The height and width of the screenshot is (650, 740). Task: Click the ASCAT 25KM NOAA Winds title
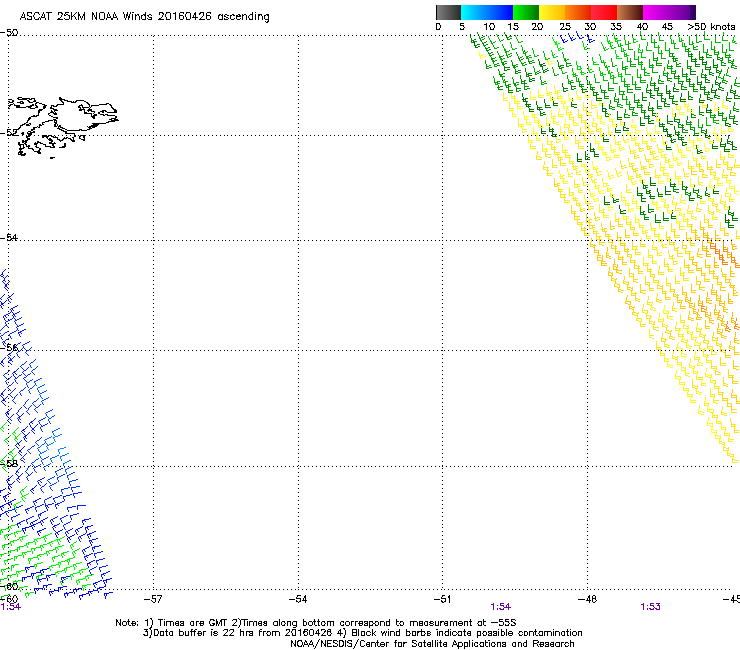(x=144, y=17)
